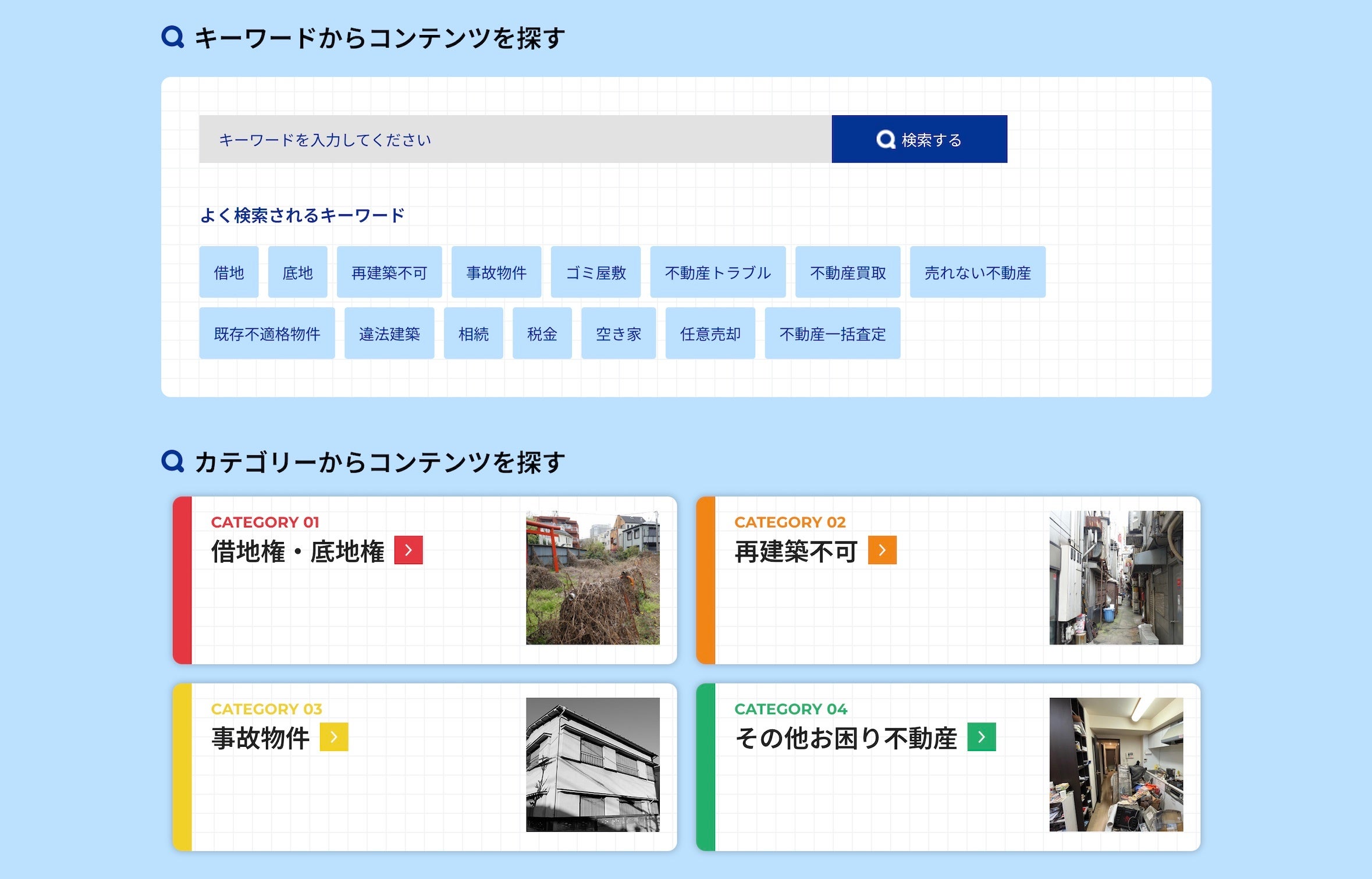The image size is (1372, 879).
Task: Open the black-and-white house thumbnail
Action: (x=592, y=764)
